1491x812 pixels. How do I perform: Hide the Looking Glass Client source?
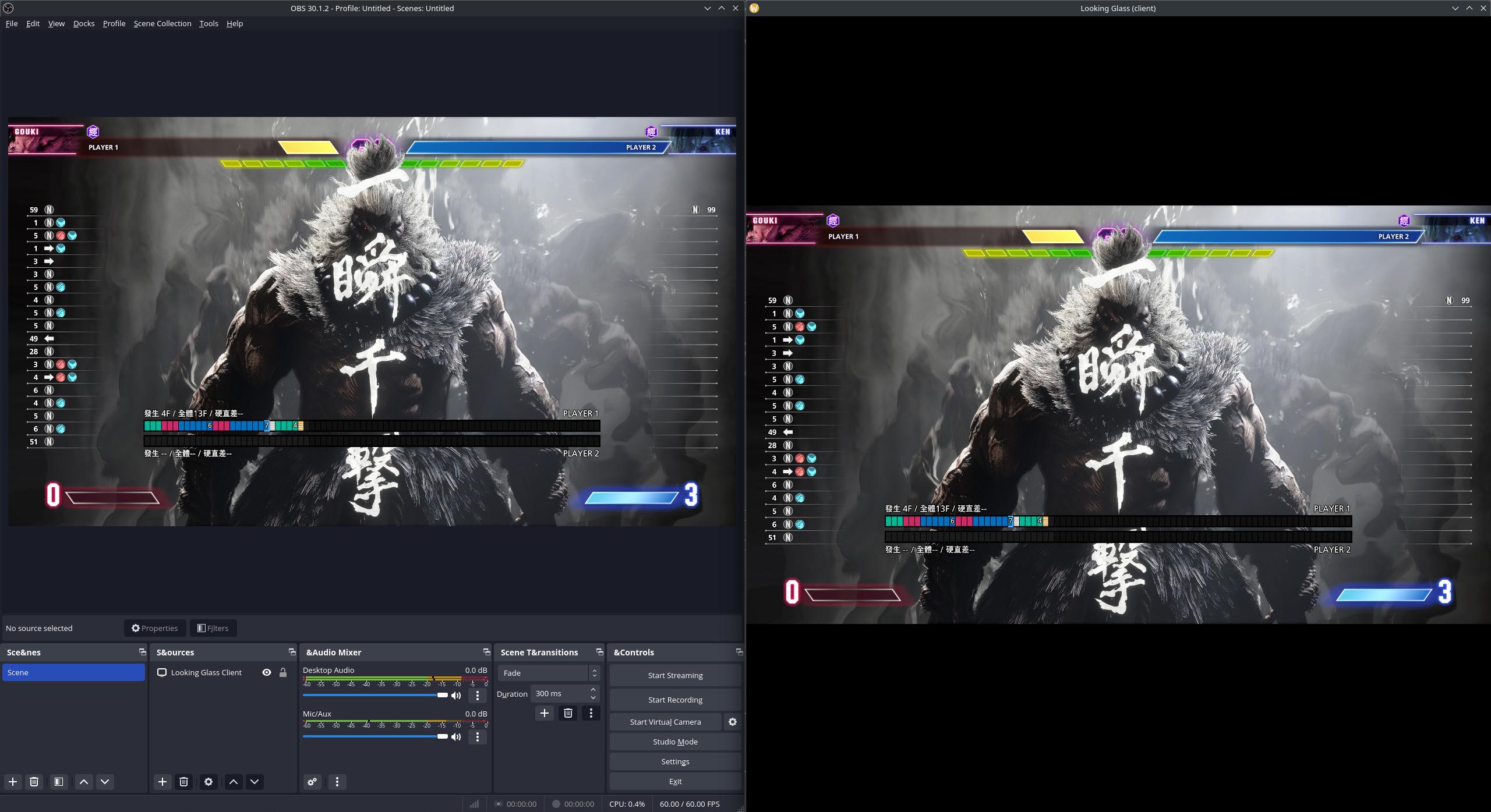(267, 672)
